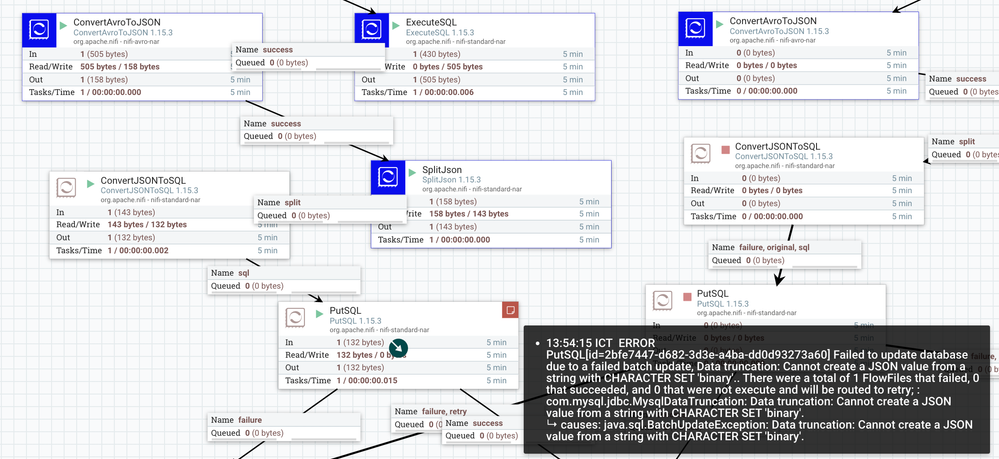Click the blue ExecuteSQL processor icon
The height and width of the screenshot is (459, 999).
(371, 30)
